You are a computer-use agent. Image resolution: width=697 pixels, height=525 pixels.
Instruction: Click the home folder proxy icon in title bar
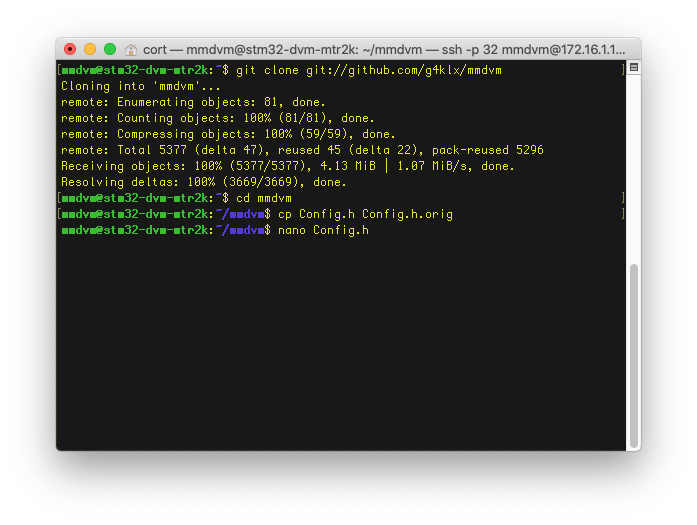click(130, 50)
